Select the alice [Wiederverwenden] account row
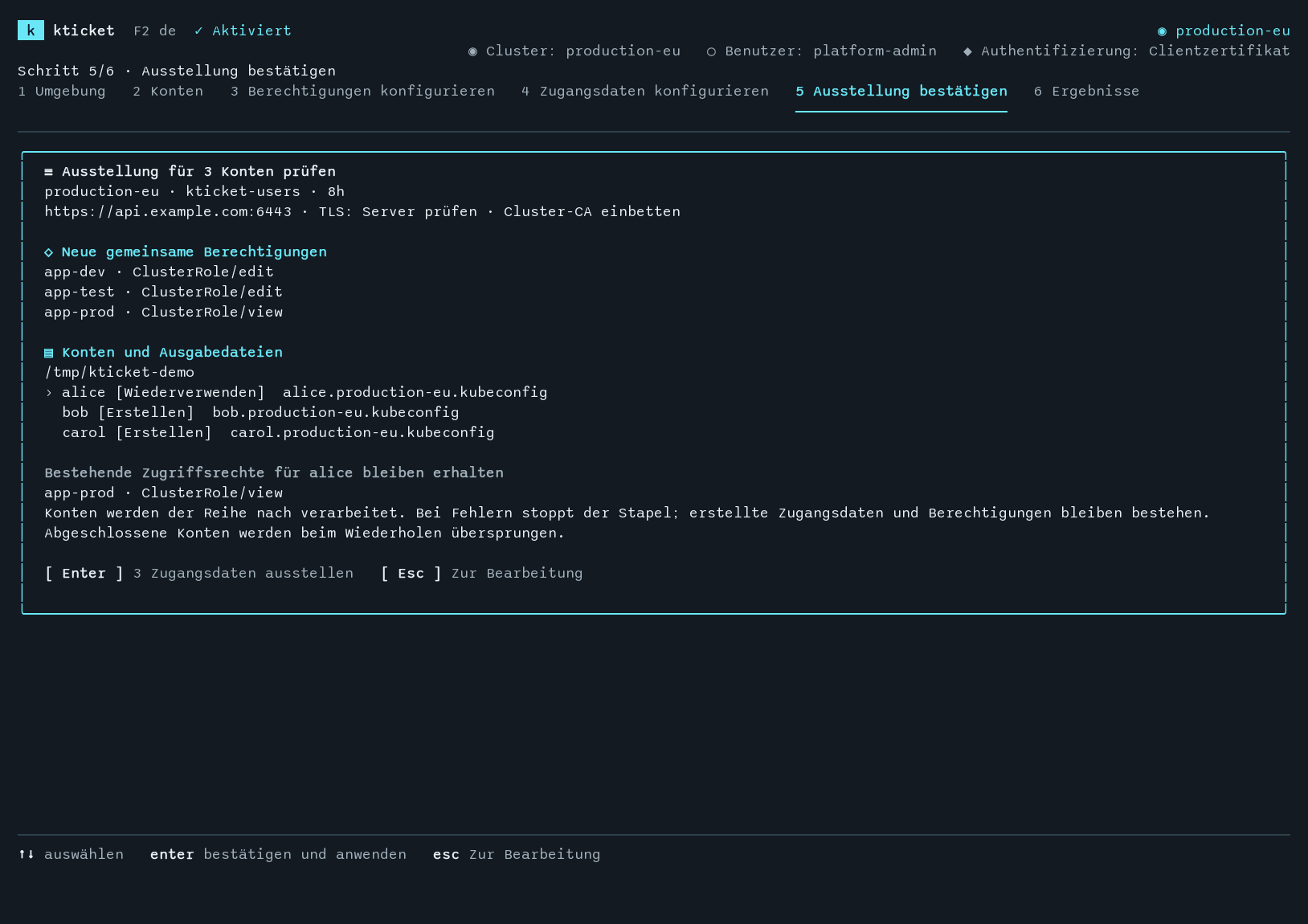 tap(296, 392)
